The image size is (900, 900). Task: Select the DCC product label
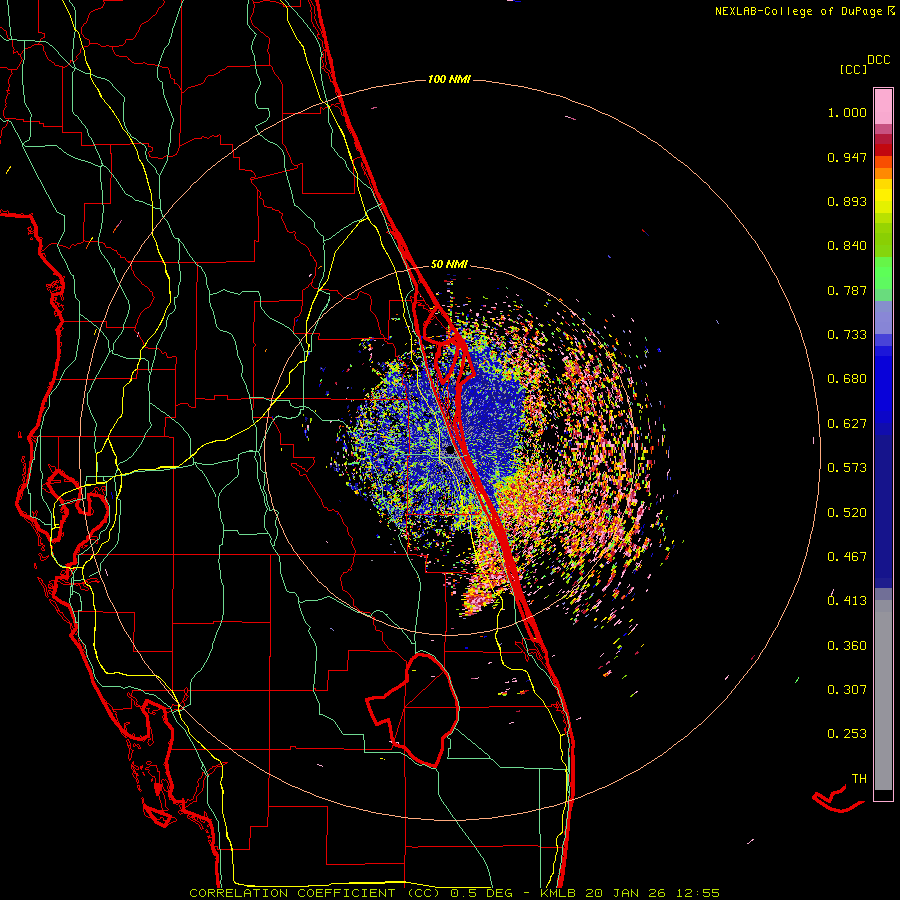(x=878, y=60)
